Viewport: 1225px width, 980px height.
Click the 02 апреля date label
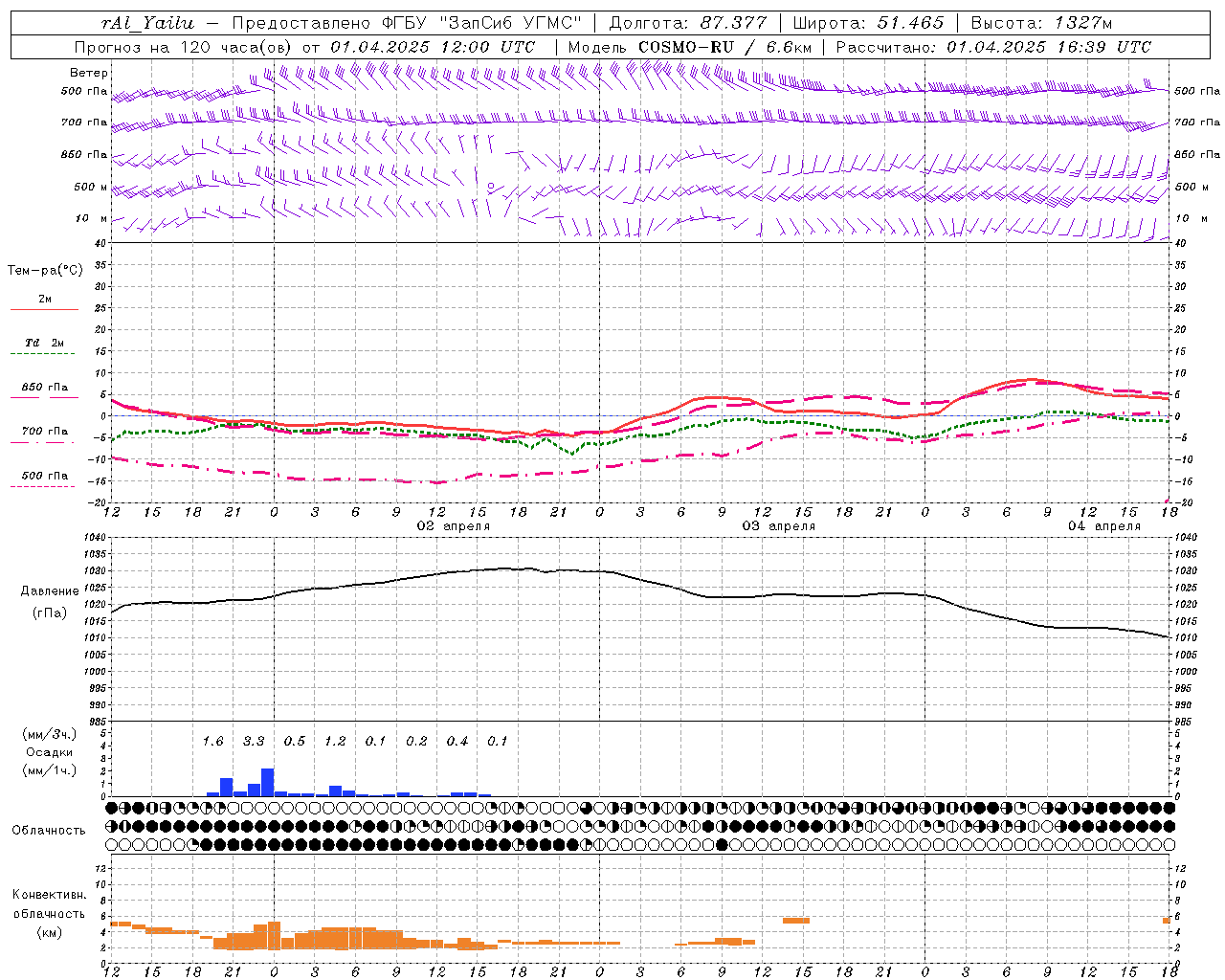(454, 526)
